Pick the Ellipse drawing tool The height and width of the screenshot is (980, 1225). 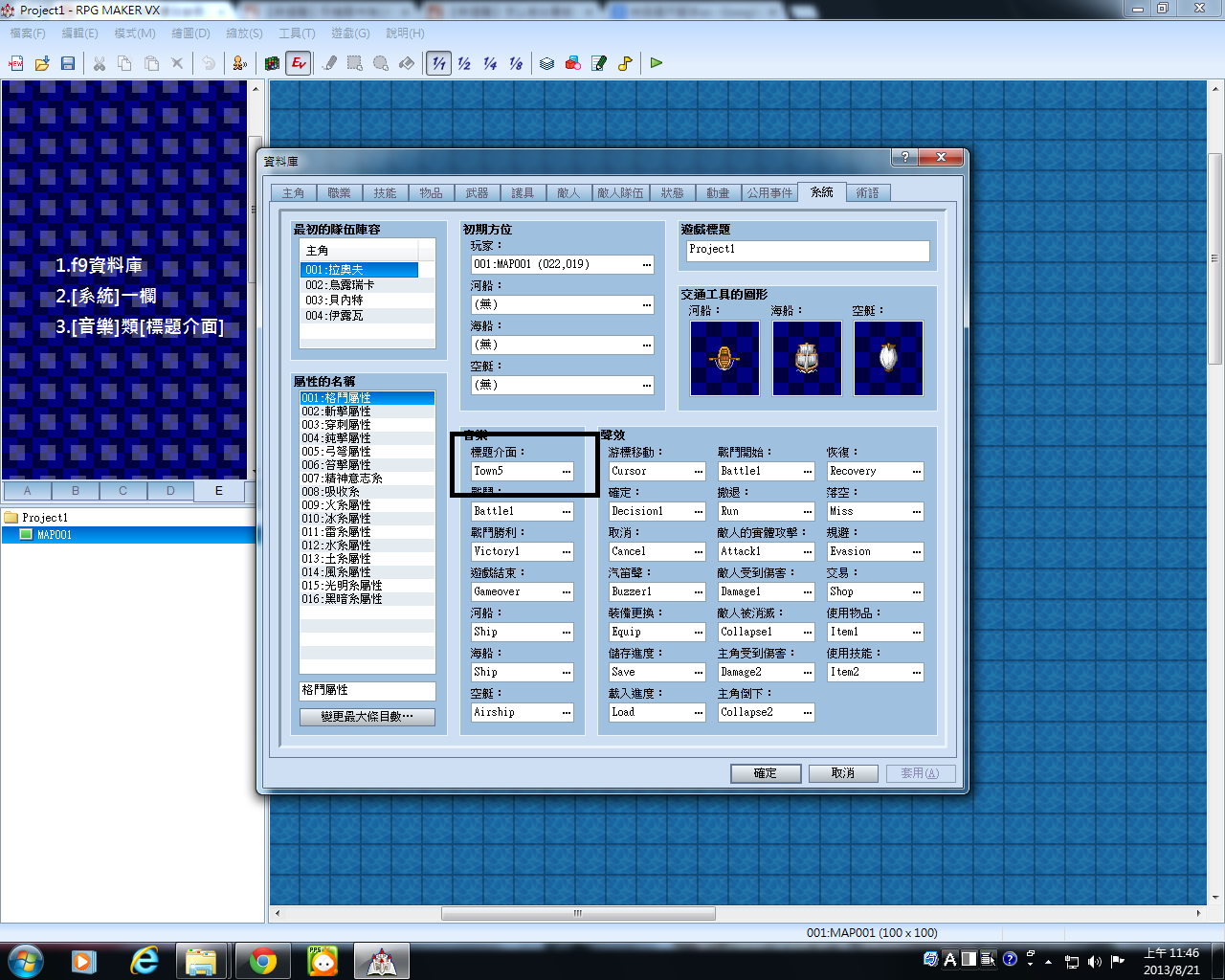(381, 63)
